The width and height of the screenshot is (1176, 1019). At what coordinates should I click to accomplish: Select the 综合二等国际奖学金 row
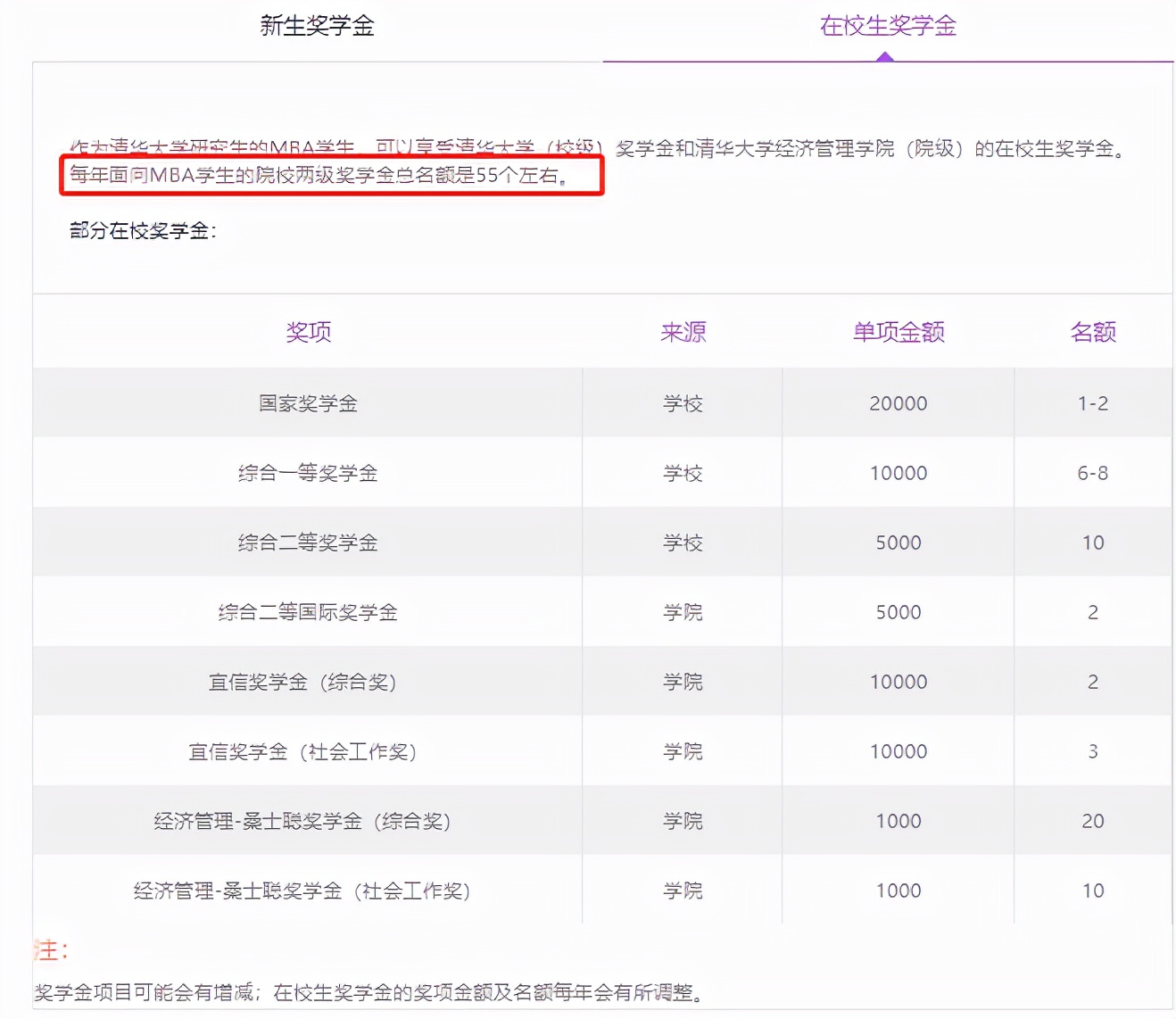(x=308, y=612)
